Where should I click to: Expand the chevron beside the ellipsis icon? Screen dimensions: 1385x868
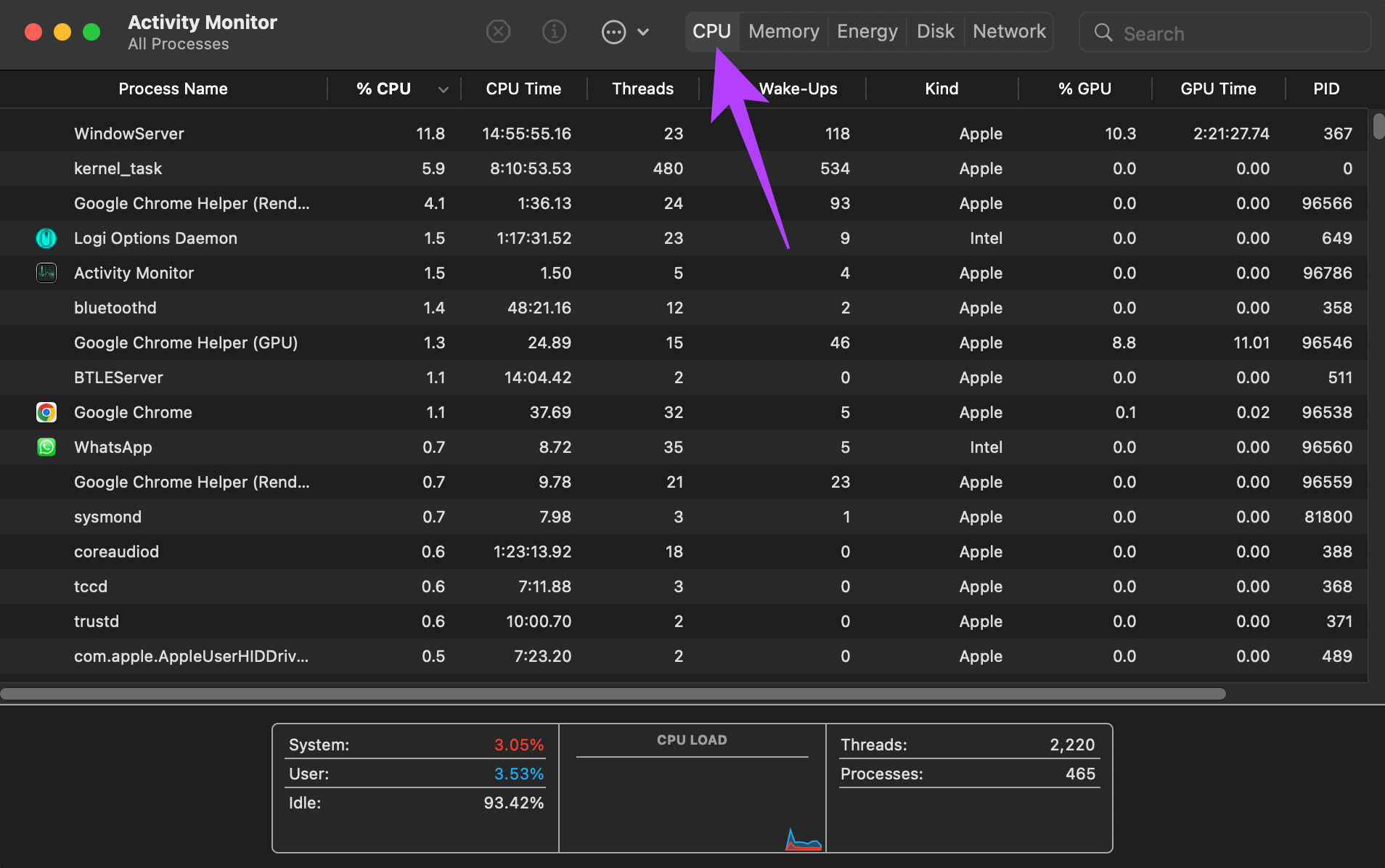pyautogui.click(x=643, y=32)
